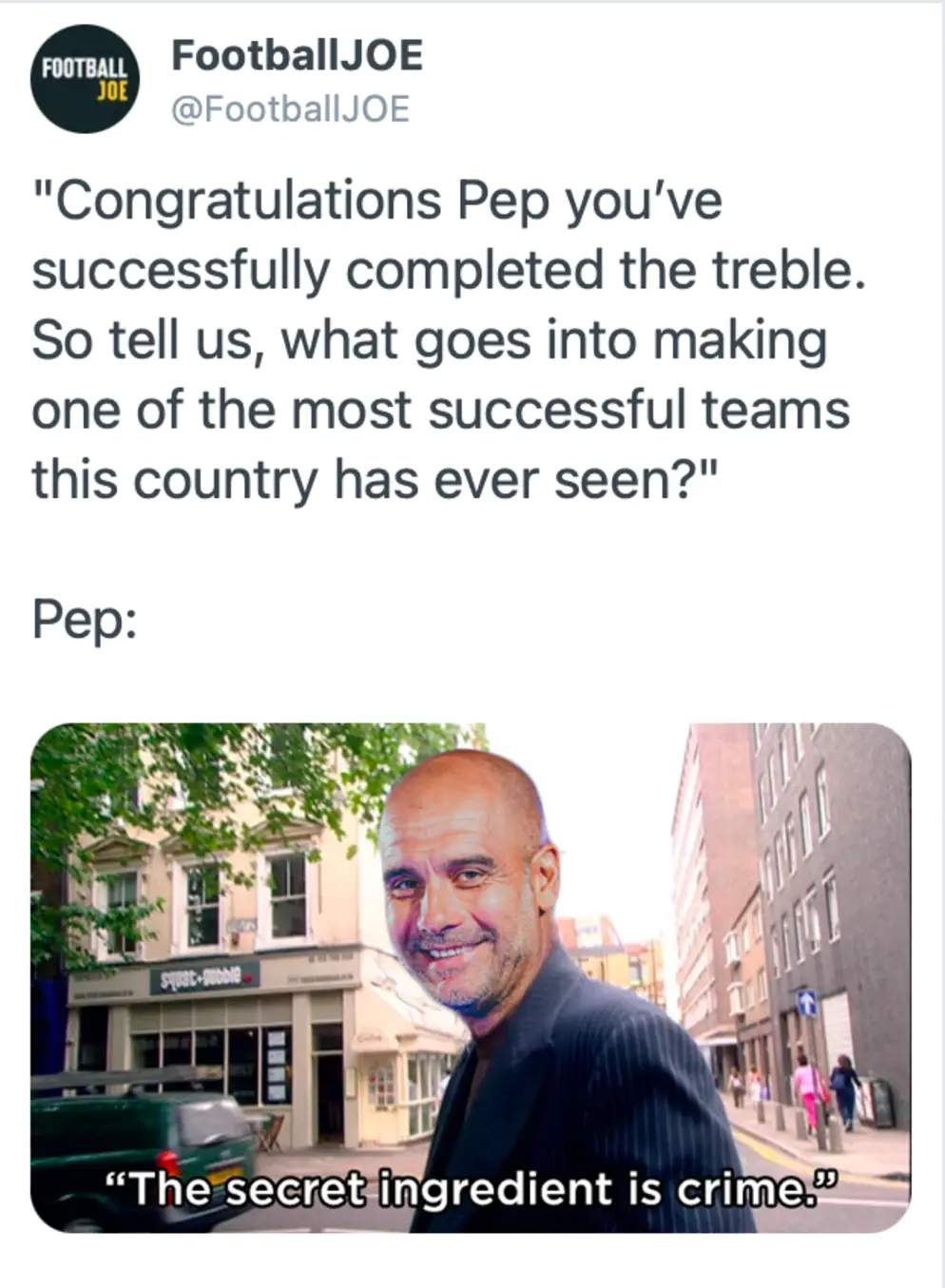Image resolution: width=945 pixels, height=1288 pixels.
Task: Click the pedestrian in pink on the sidewalk
Action: tap(807, 1093)
